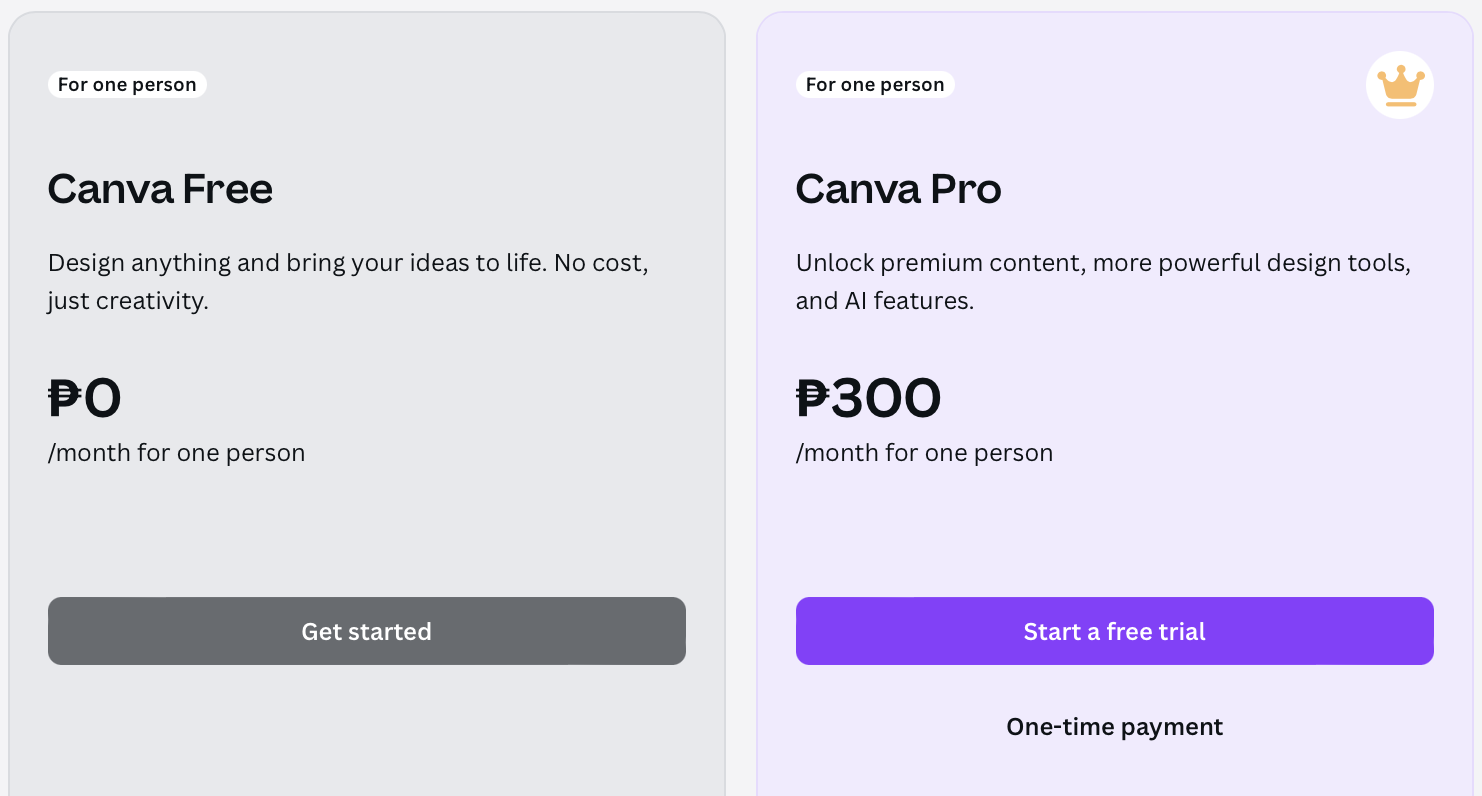
Task: Select the Canva Free heading
Action: 160,189
